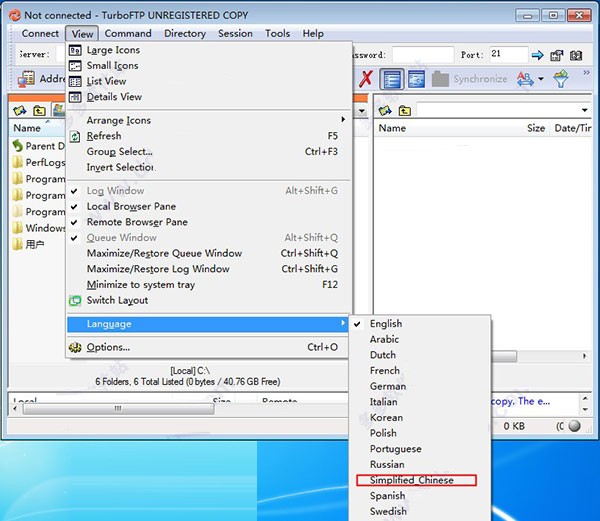600x521 pixels.
Task: Click the Details View menu icon
Action: (x=75, y=97)
